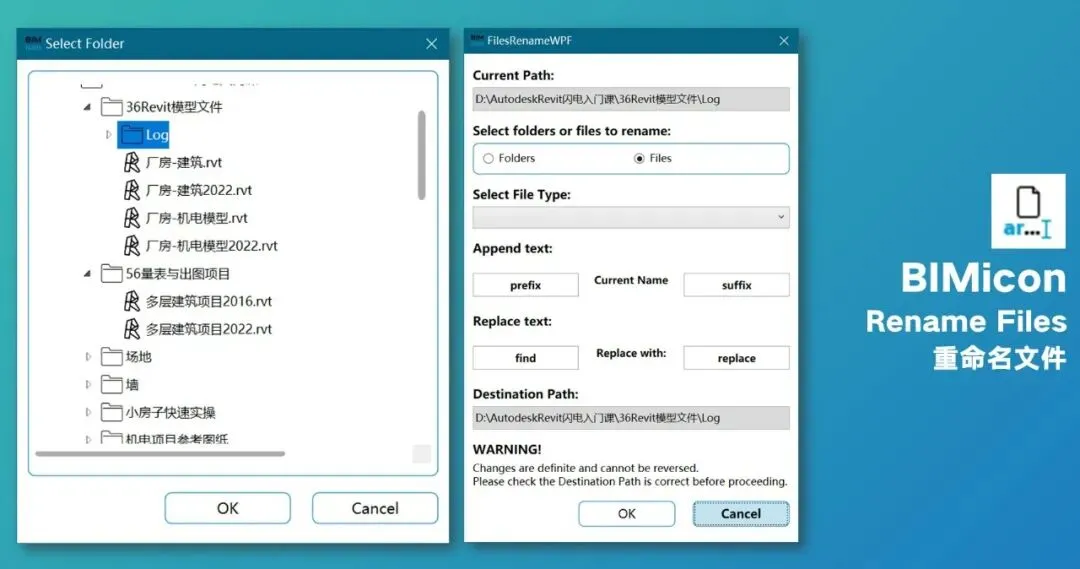
Task: Click Revit file icon of 厂房-建筑2022.rvt
Action: click(132, 190)
